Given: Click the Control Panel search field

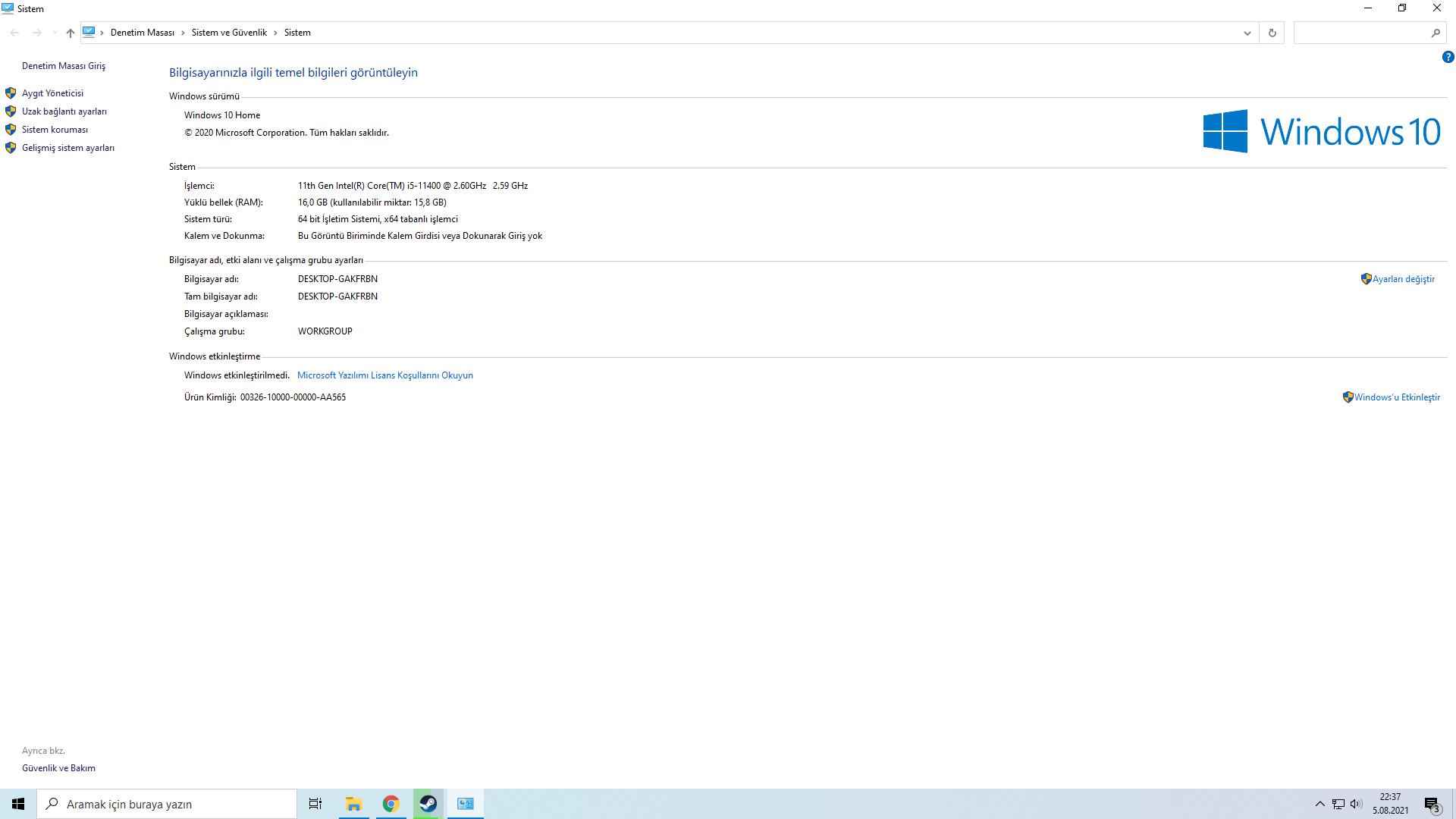Looking at the screenshot, I should click(x=1361, y=33).
